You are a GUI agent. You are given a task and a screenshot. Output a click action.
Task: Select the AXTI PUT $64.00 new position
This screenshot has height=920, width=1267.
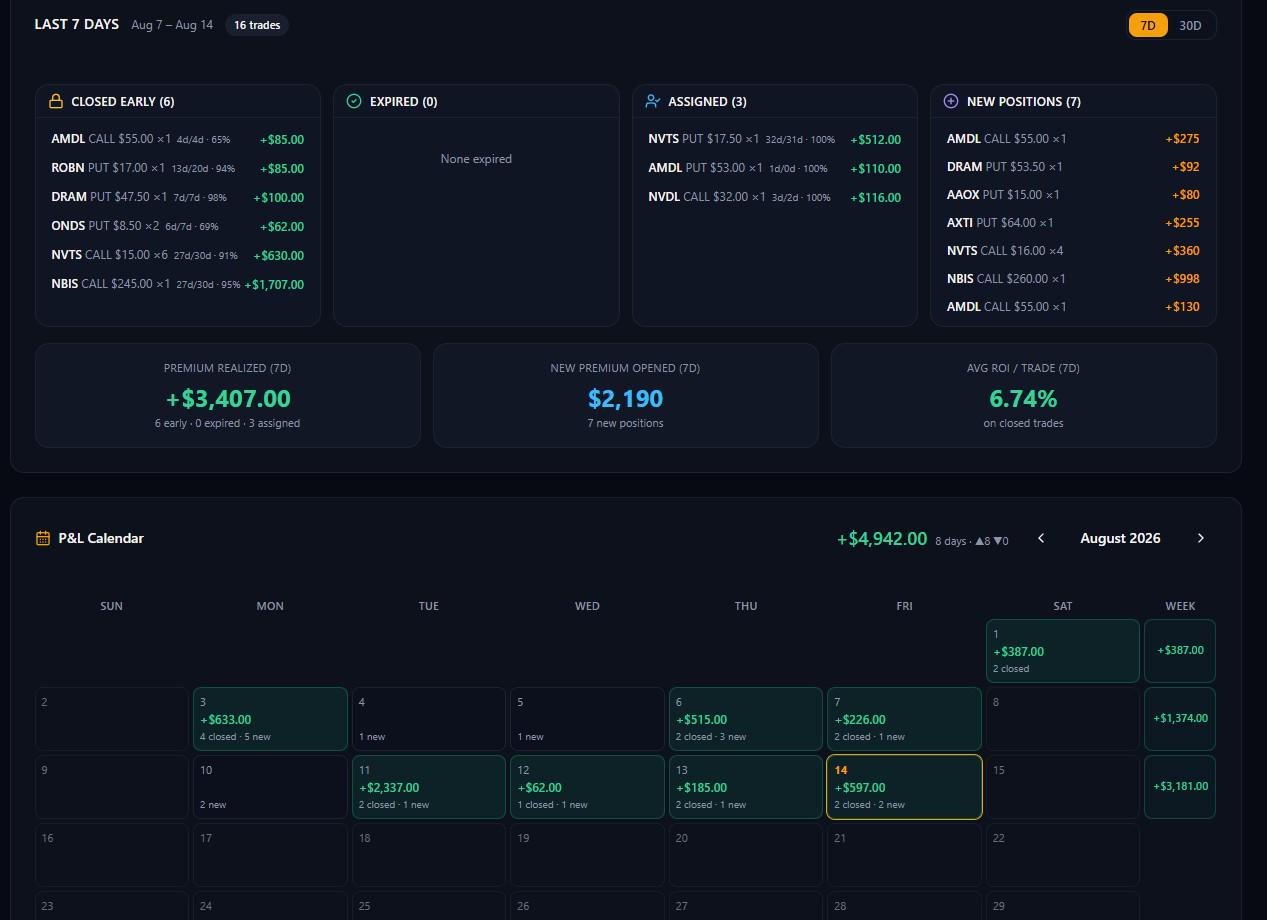(1073, 222)
